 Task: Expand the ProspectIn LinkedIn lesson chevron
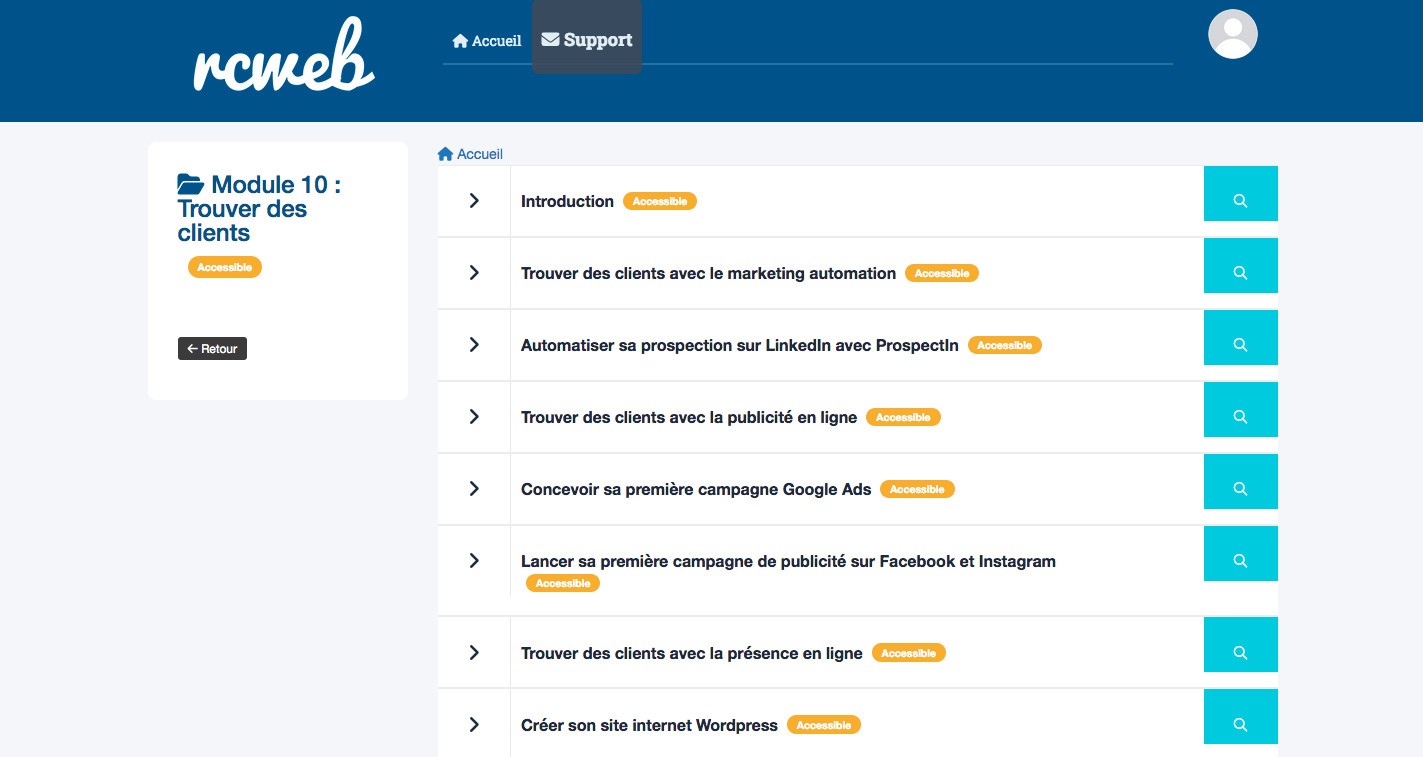474,345
